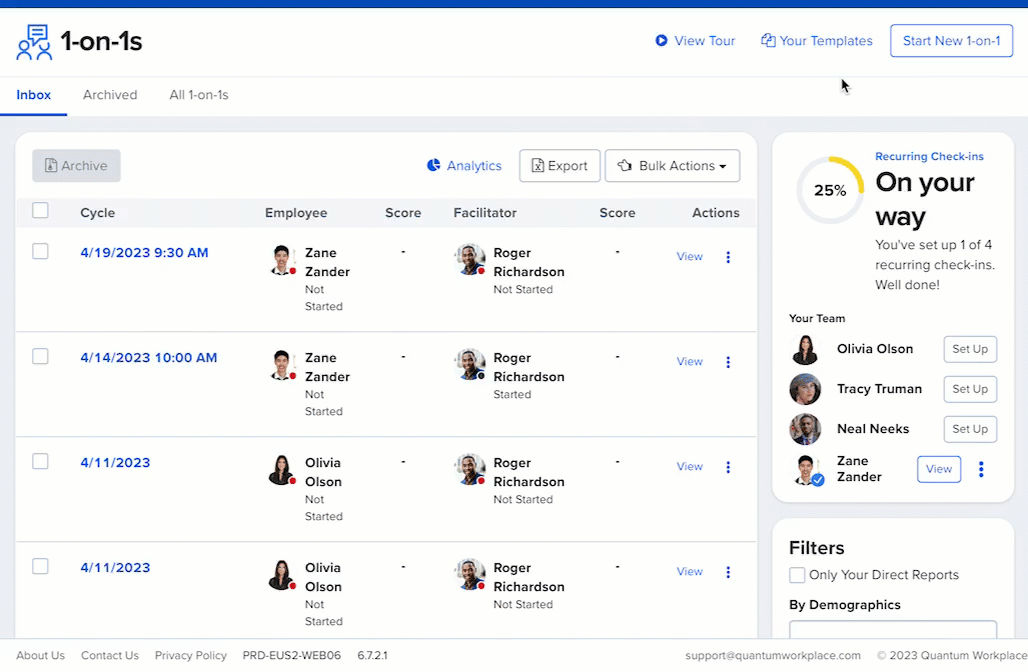This screenshot has height=672, width=1028.
Task: Click the Analytics pie chart icon
Action: coord(434,166)
